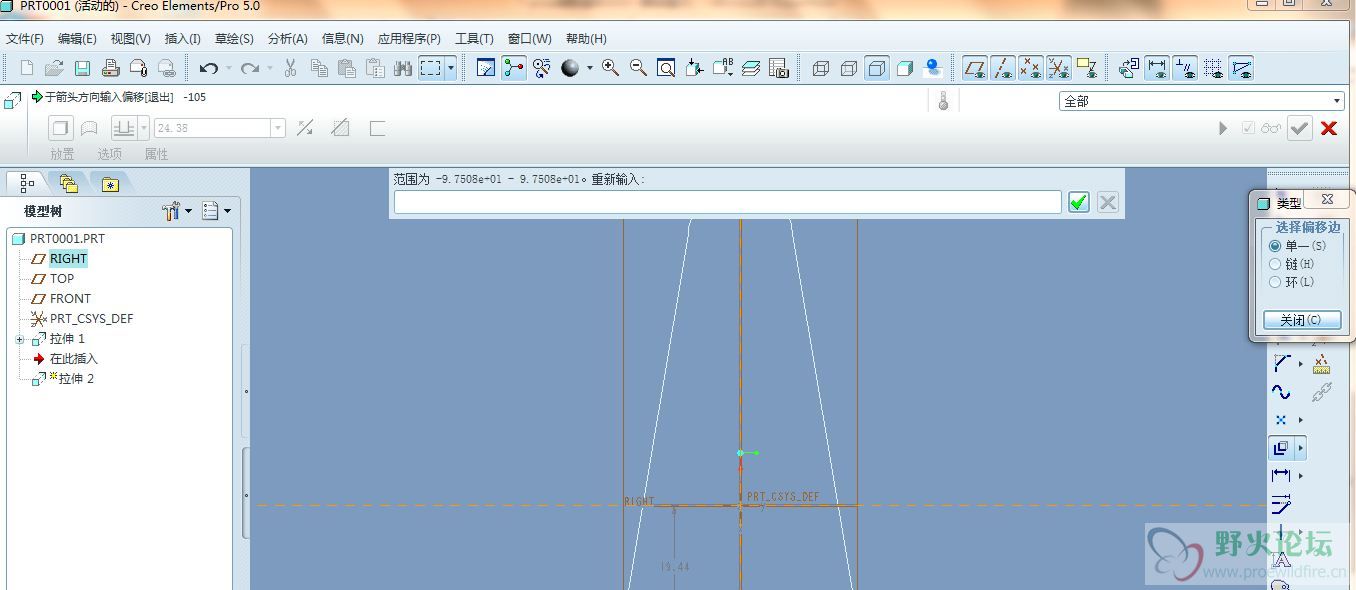Select the sketch point tool
The height and width of the screenshot is (590, 1356).
click(1281, 420)
